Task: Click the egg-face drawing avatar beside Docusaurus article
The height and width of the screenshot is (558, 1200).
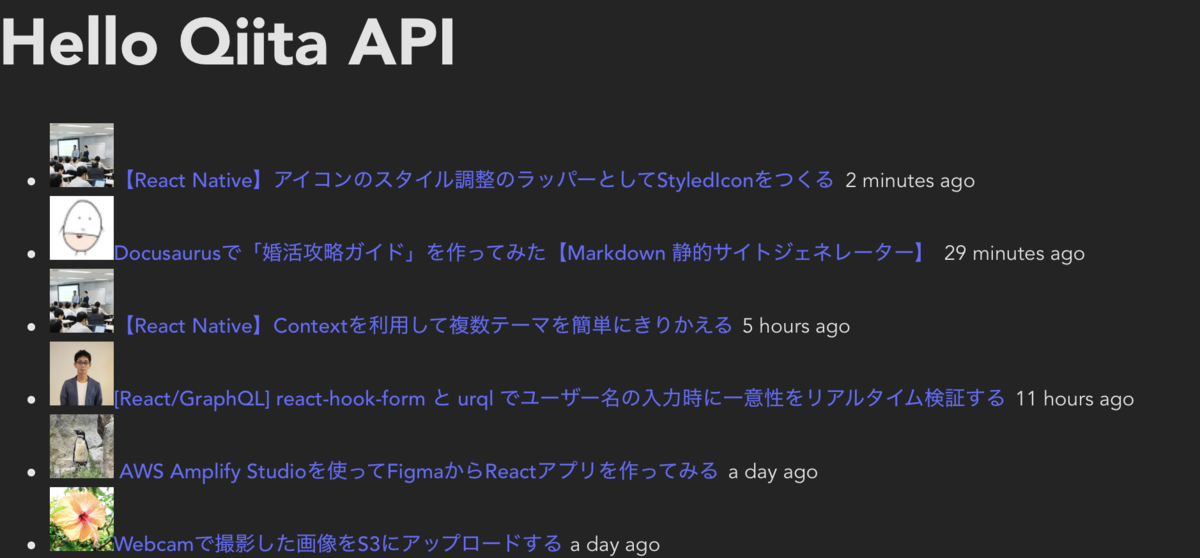Action: 82,228
